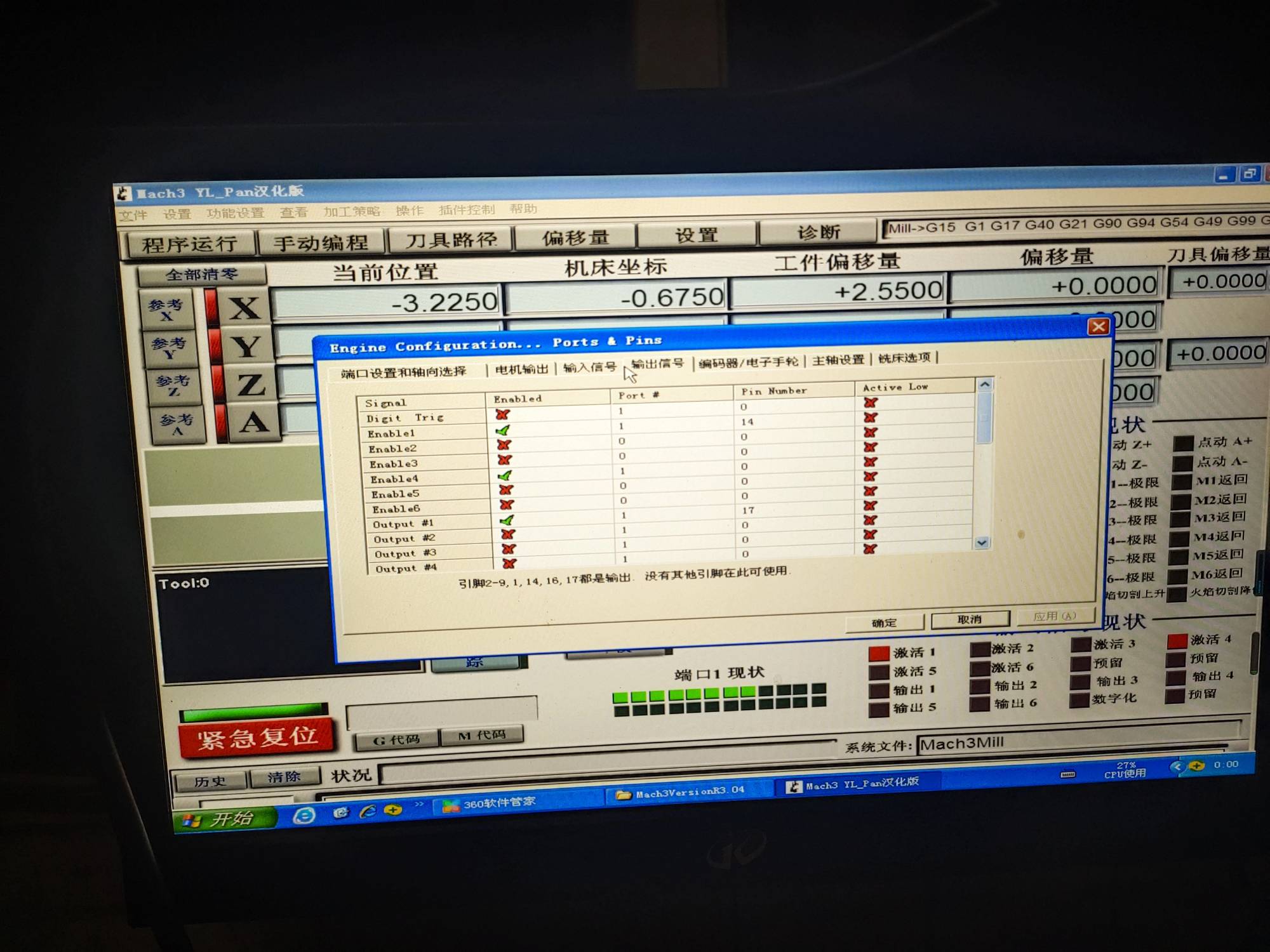The image size is (1270, 952).
Task: Toggle Active Low for Output #1 row
Action: click(871, 505)
